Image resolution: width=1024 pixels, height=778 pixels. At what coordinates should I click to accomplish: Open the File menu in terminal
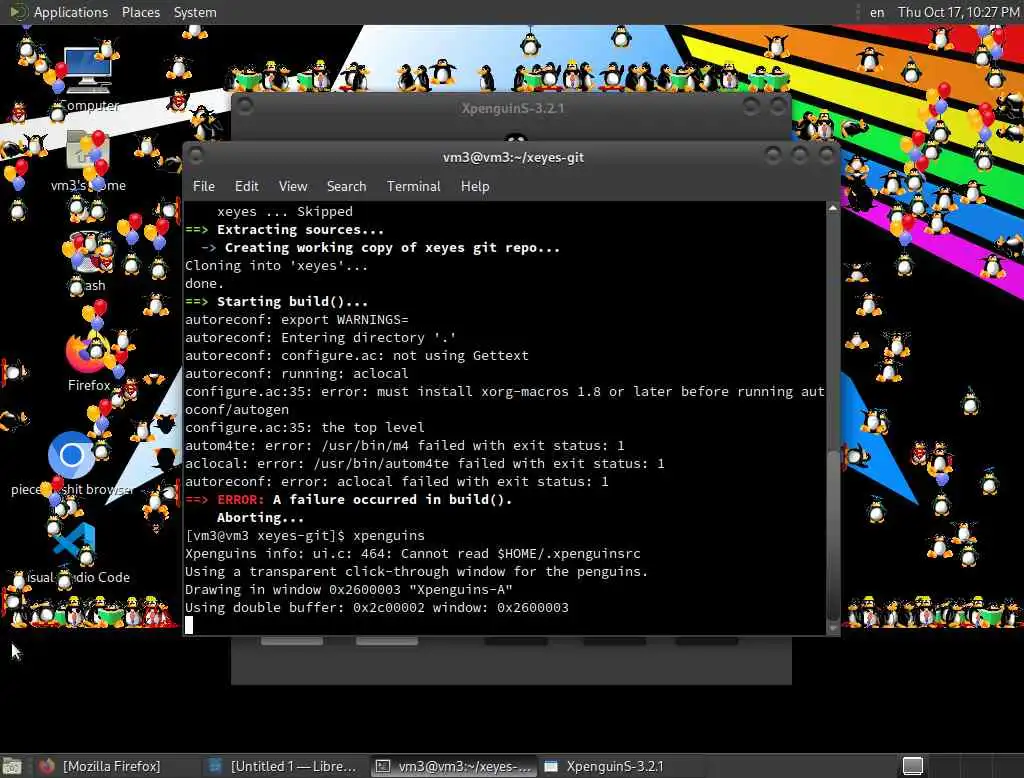pyautogui.click(x=204, y=186)
